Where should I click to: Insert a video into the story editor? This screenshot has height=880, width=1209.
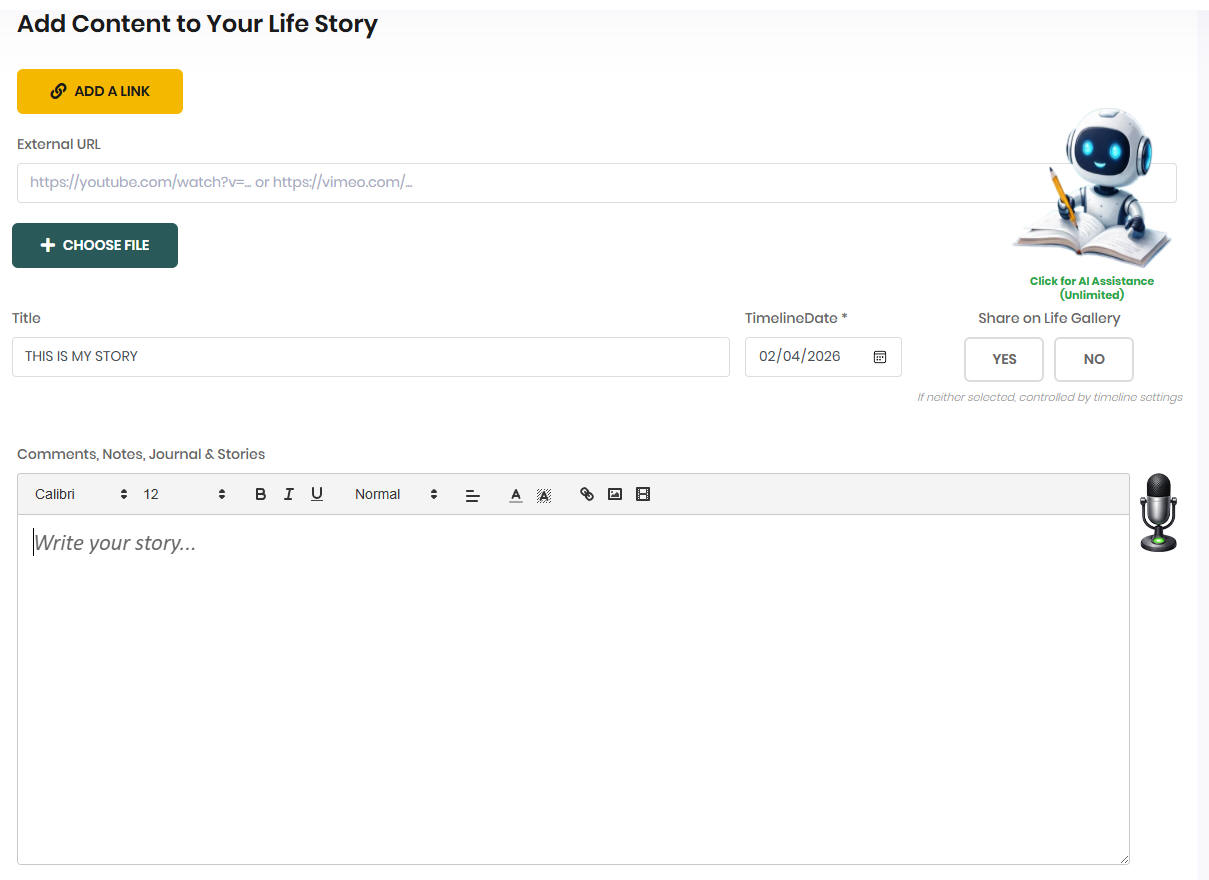point(642,493)
